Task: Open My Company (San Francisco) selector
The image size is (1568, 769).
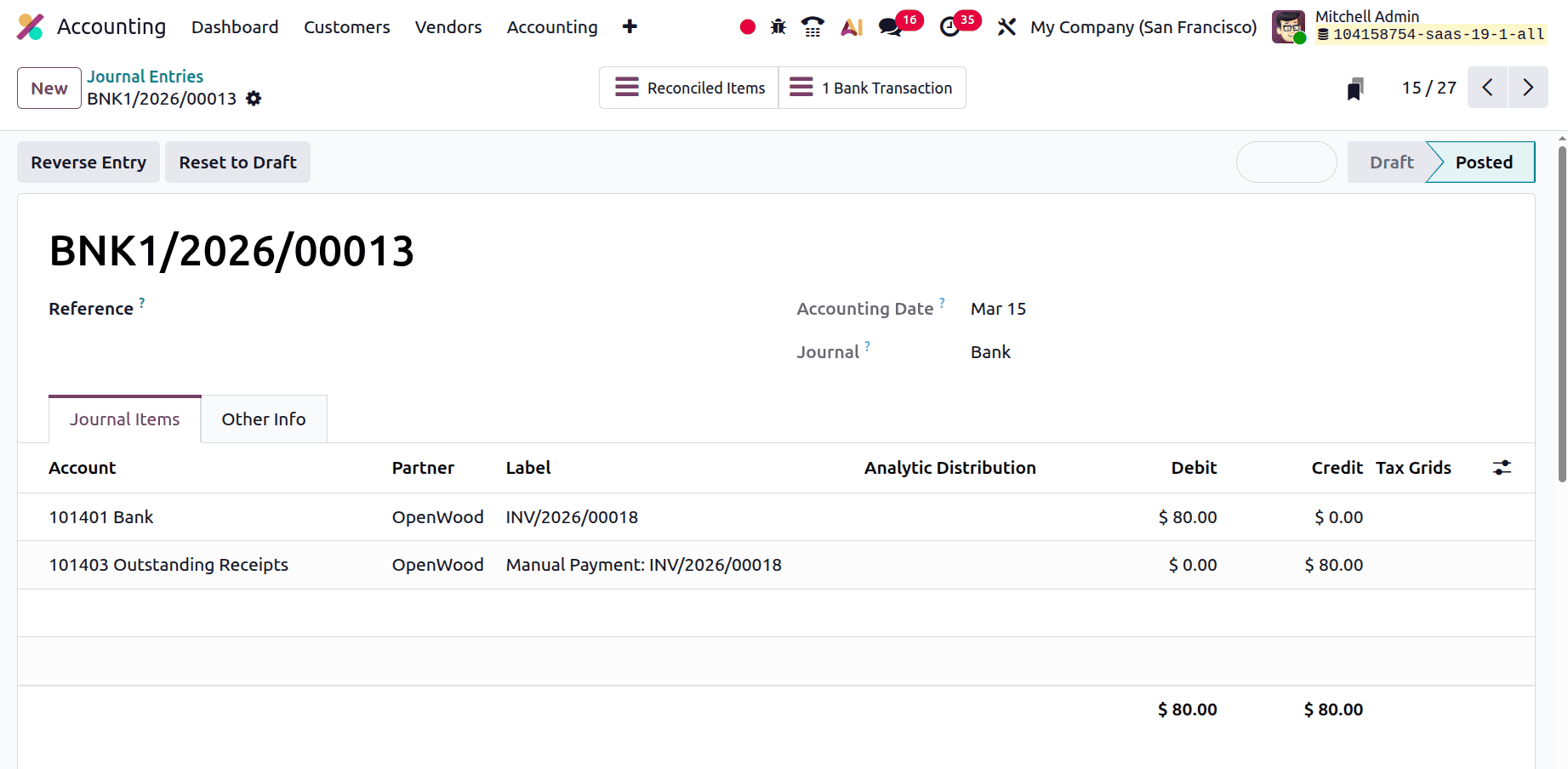Action: coord(1143,26)
